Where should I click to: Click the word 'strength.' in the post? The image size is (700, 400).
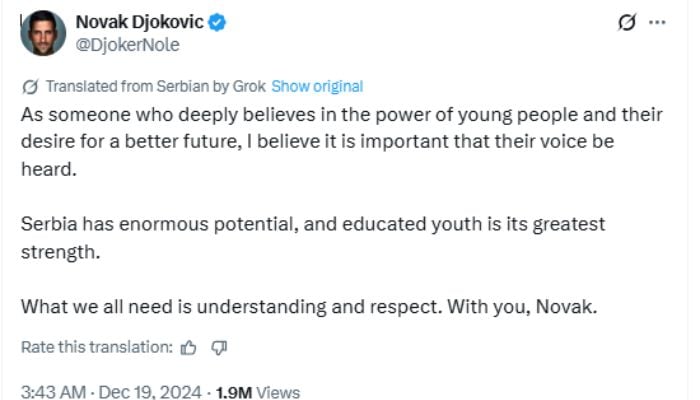60,251
